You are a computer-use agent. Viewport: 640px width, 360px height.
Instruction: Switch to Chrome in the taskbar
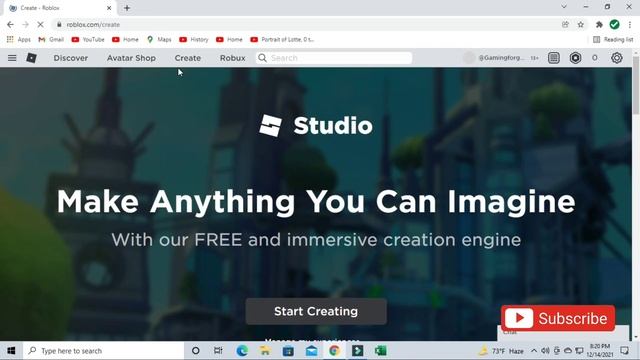[335, 351]
